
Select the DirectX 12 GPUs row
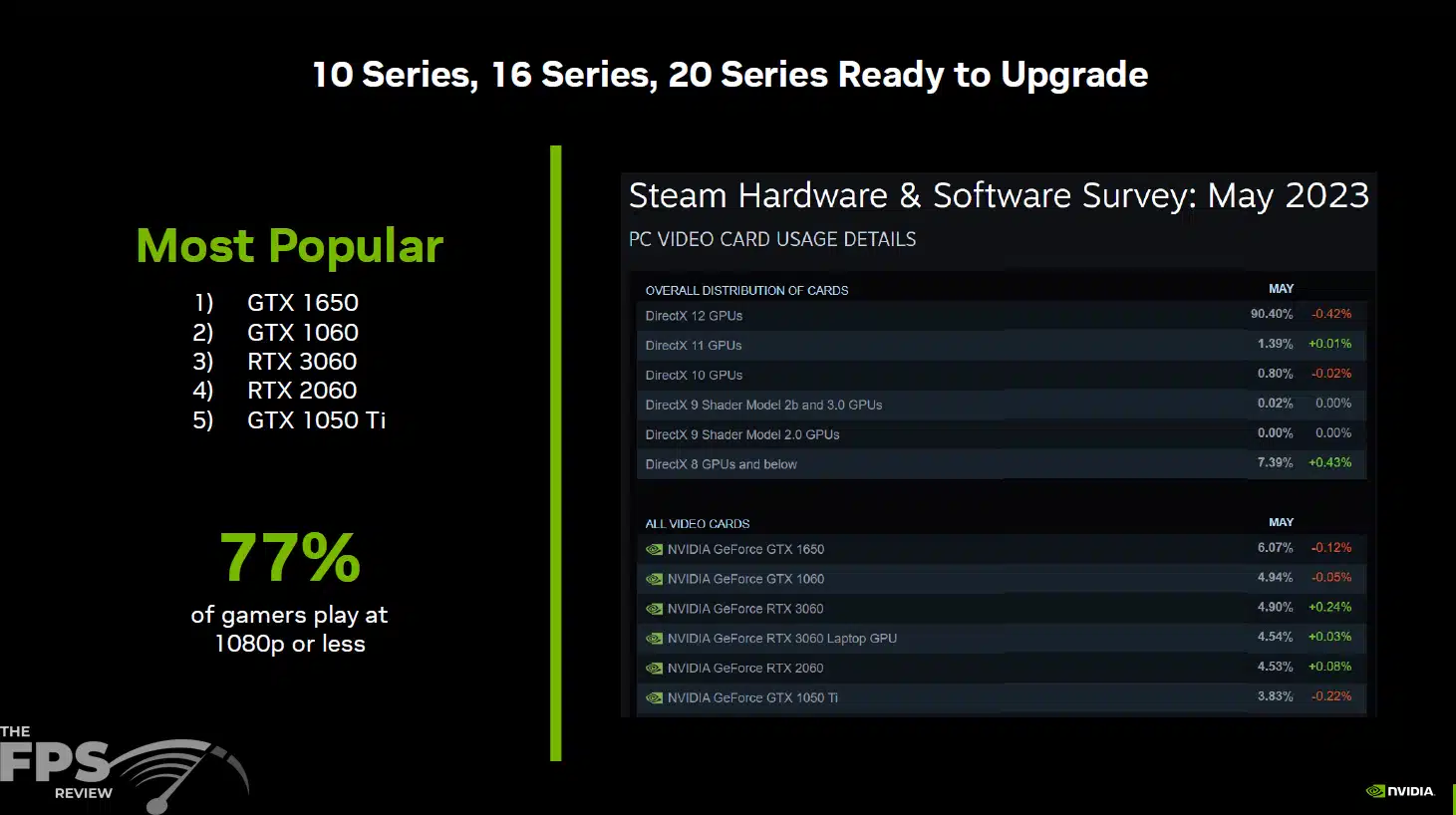pos(1001,315)
